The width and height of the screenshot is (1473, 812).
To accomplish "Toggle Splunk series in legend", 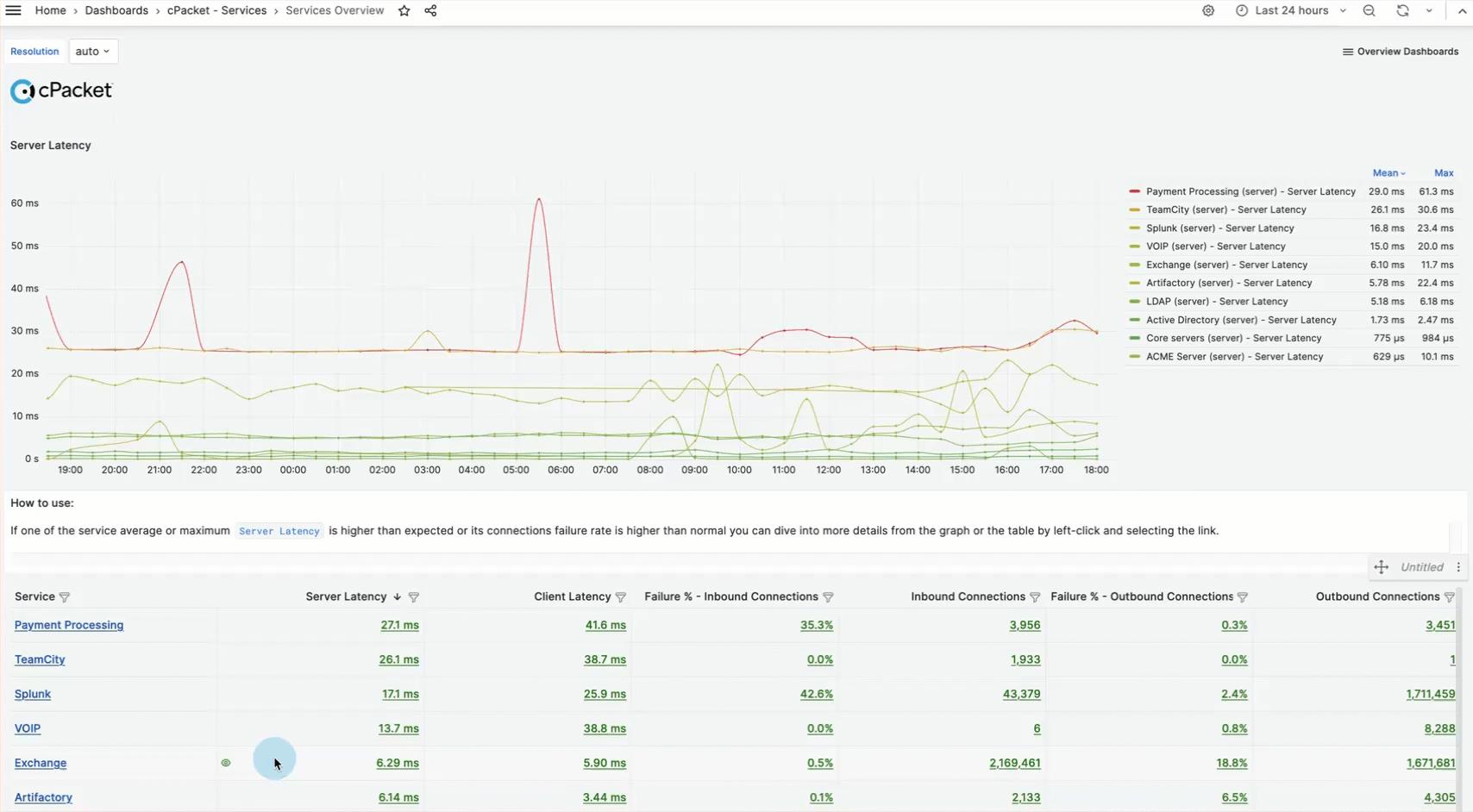I will click(x=1219, y=228).
